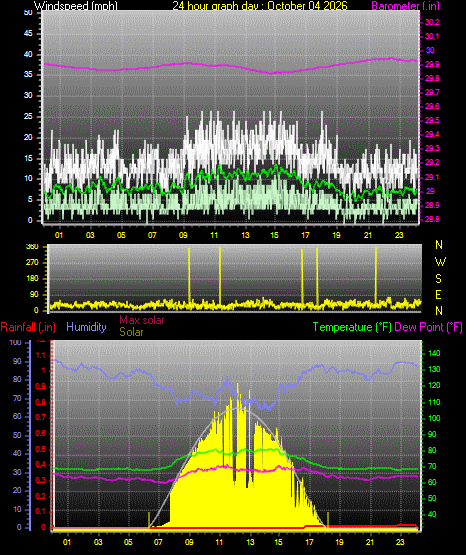This screenshot has height=555, width=466.
Task: Click the '130' temperature axis value
Action: pyautogui.click(x=434, y=370)
